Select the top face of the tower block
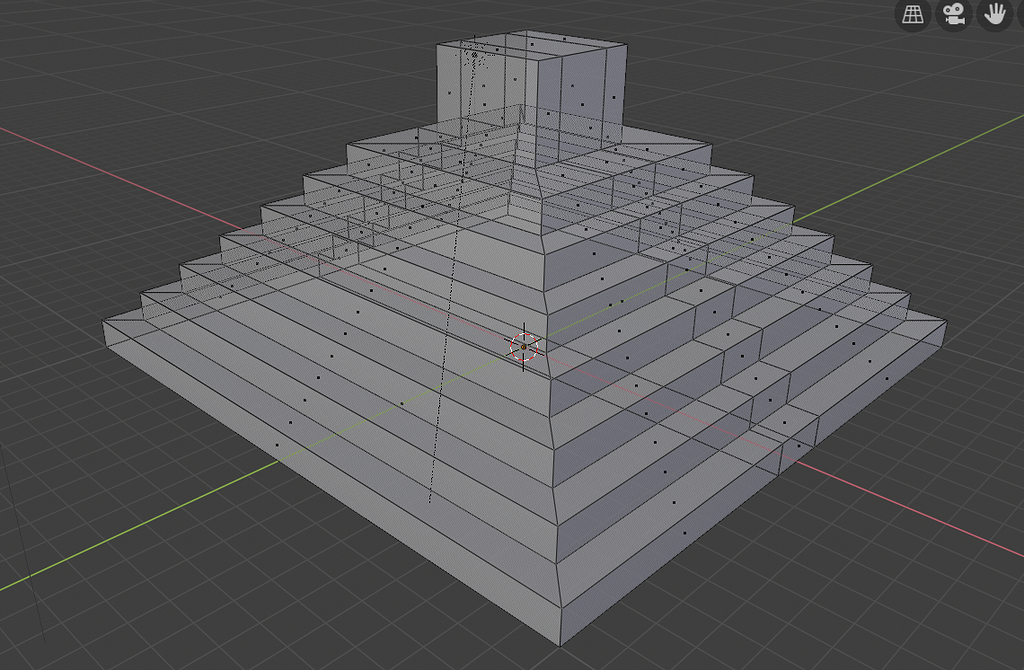Viewport: 1024px width, 670px height. coord(532,44)
